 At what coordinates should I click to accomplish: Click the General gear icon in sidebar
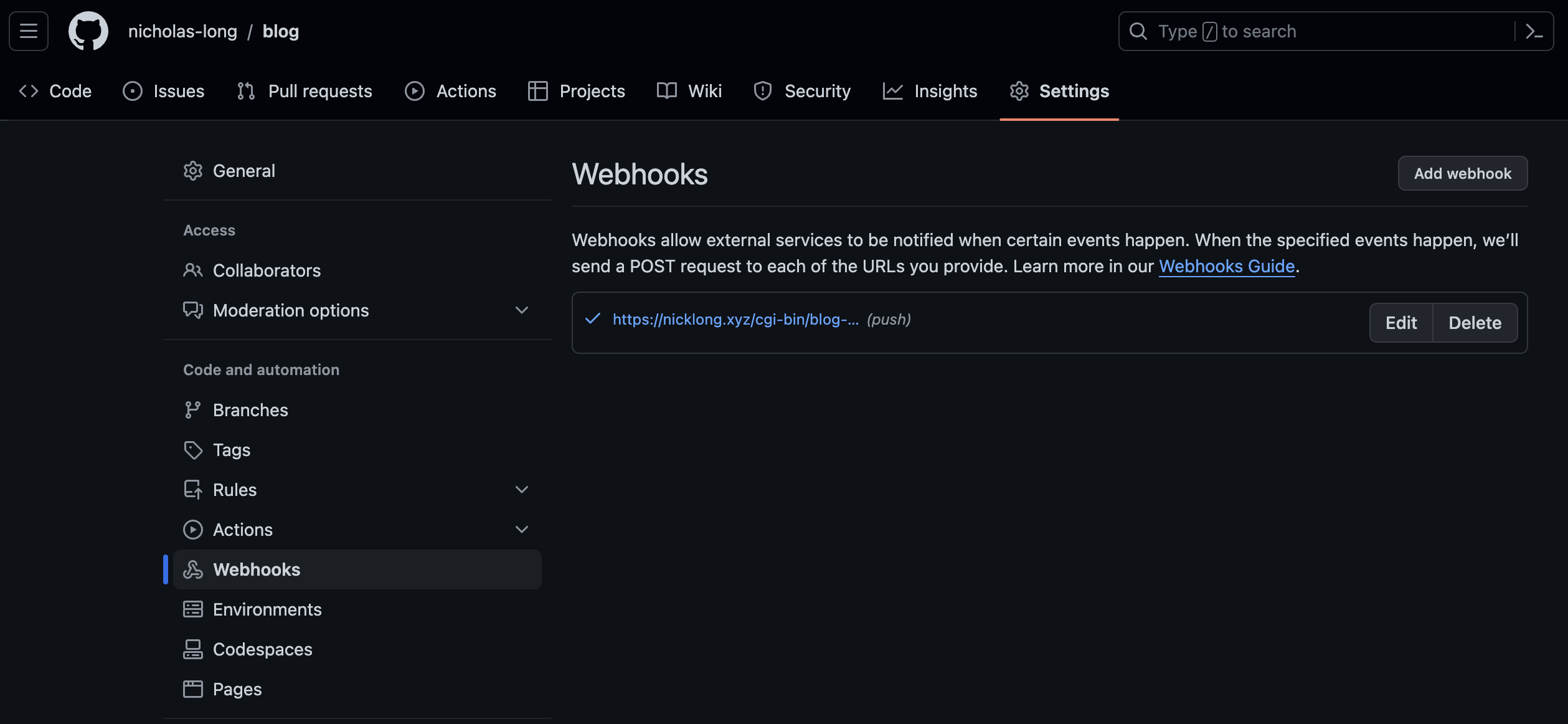193,171
